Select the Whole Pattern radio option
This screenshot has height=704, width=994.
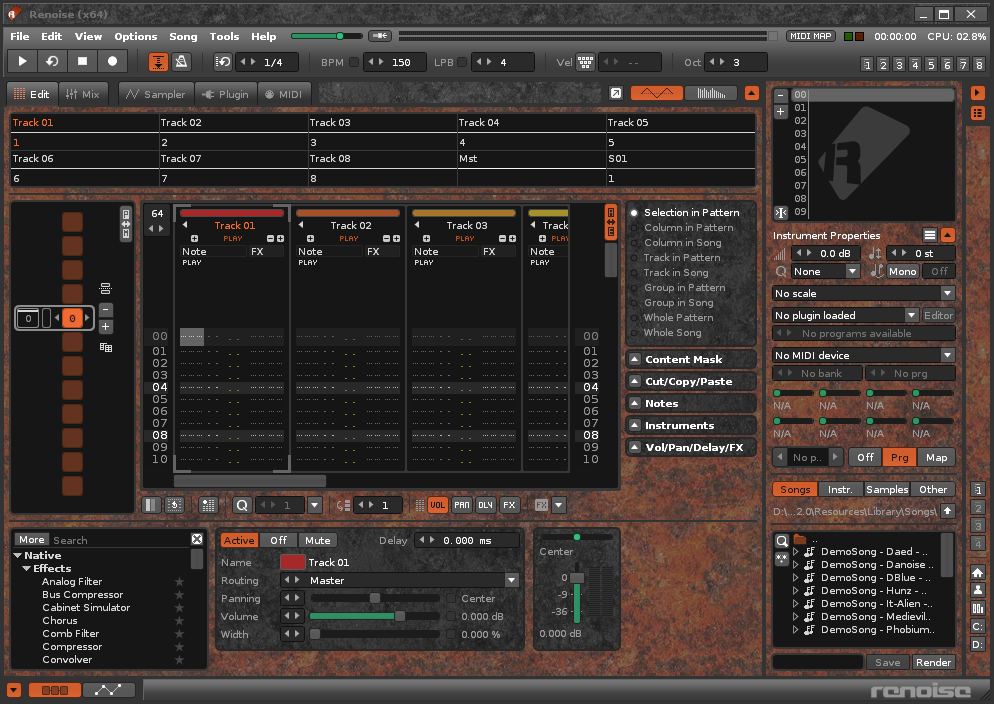tap(672, 317)
